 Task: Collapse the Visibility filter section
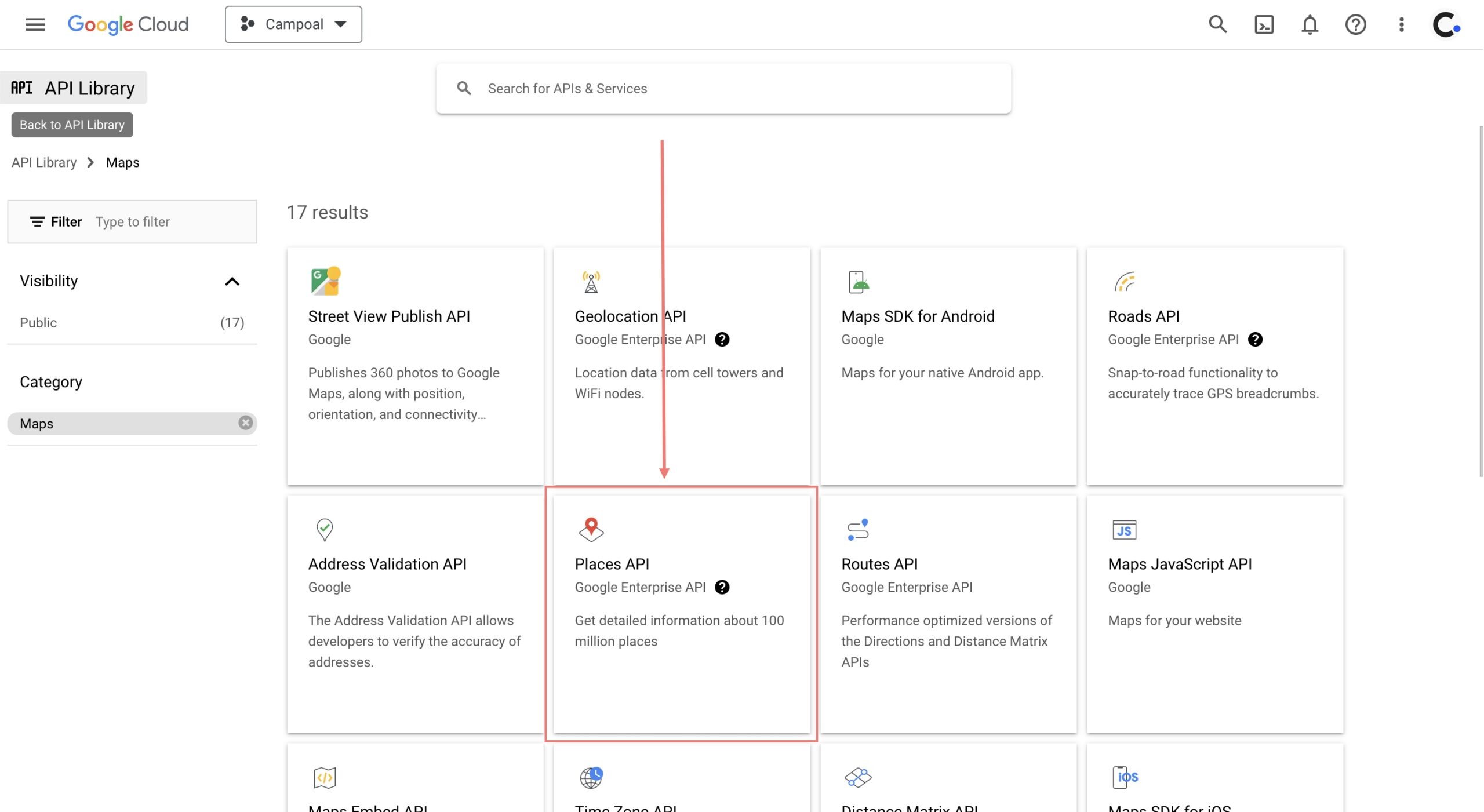(232, 282)
